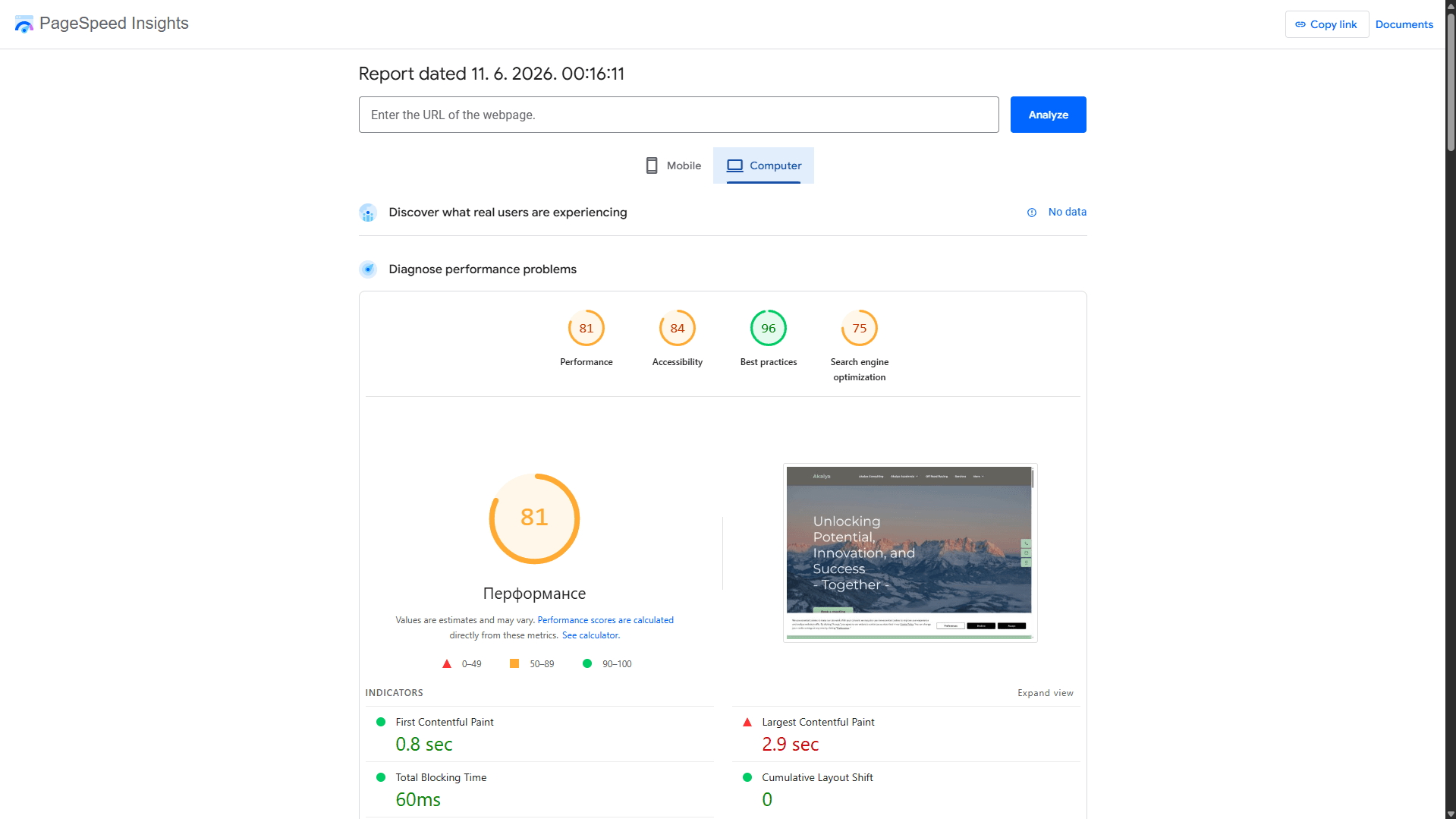The height and width of the screenshot is (819, 1456).
Task: Click the page vertical scrollbar thumb
Action: click(1451, 82)
